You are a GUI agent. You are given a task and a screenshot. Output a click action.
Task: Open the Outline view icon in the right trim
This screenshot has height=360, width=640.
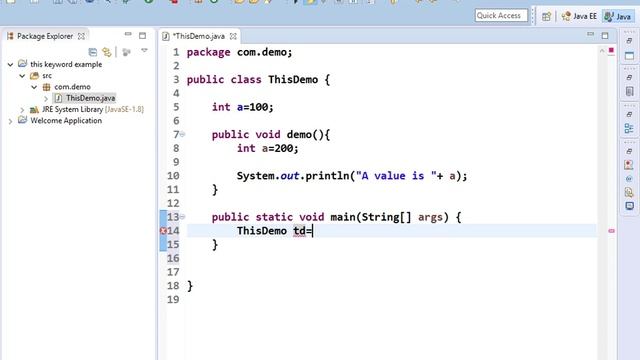pyautogui.click(x=629, y=129)
